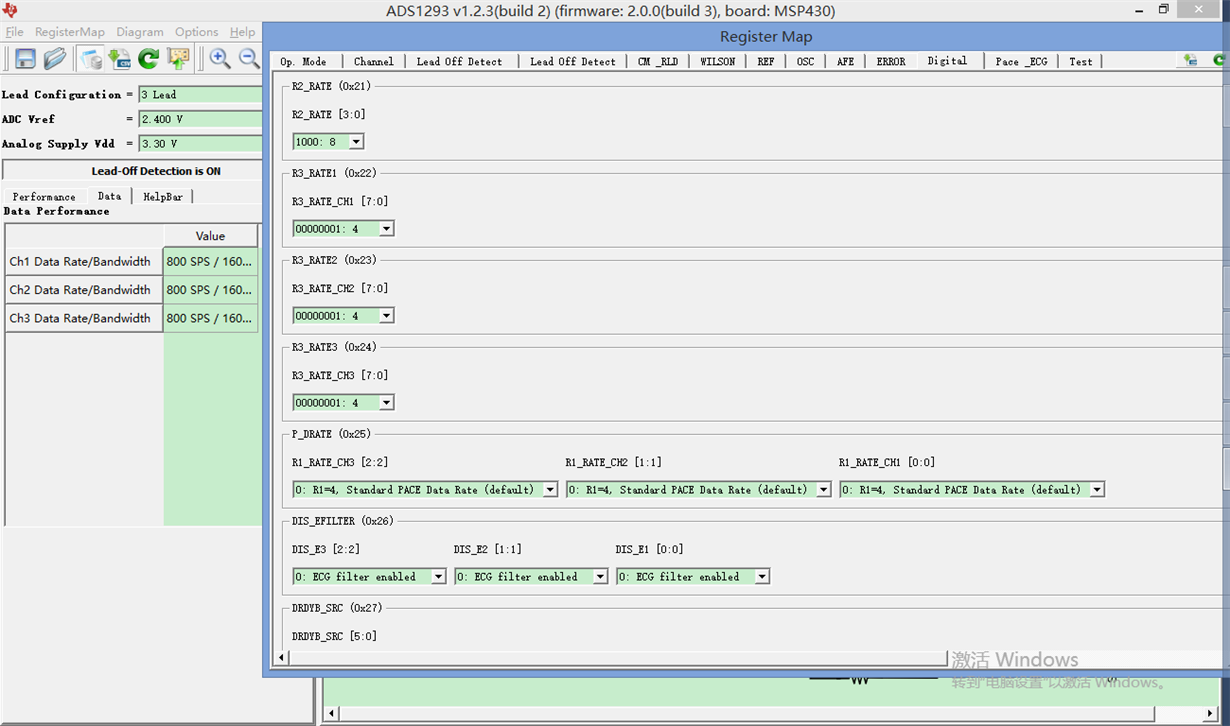Open the Options menu
The image size is (1230, 726).
[197, 32]
